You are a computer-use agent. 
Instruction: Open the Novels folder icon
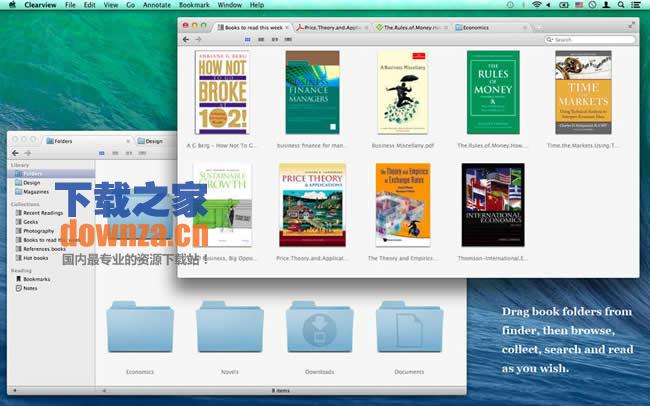pyautogui.click(x=230, y=327)
